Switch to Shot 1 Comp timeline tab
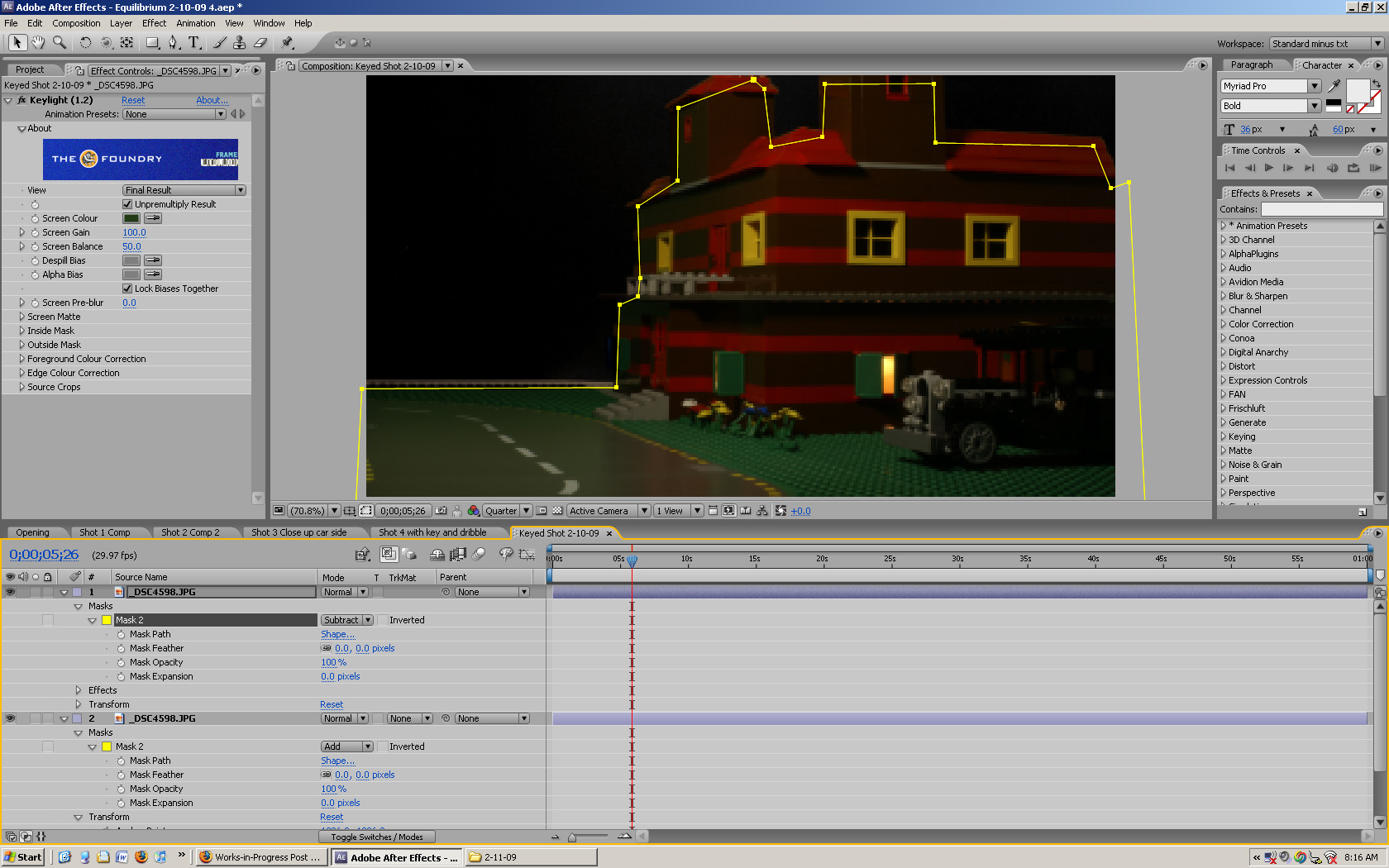1389x868 pixels. coord(105,532)
